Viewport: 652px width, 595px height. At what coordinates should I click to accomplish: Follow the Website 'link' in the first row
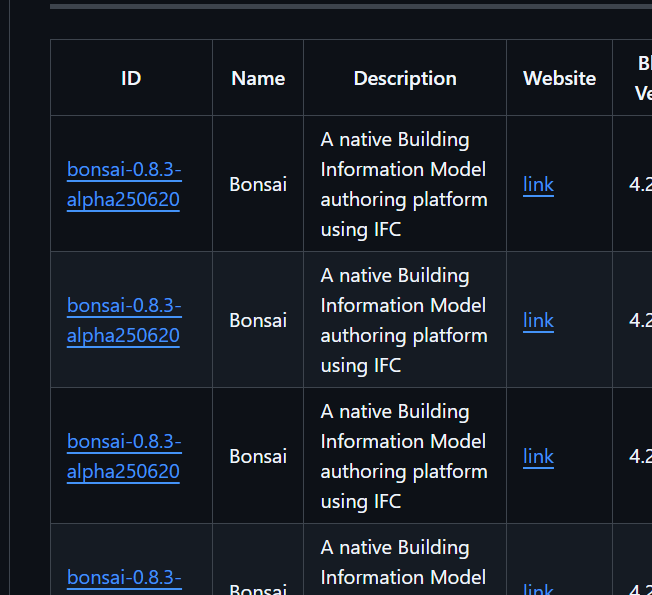(x=538, y=184)
